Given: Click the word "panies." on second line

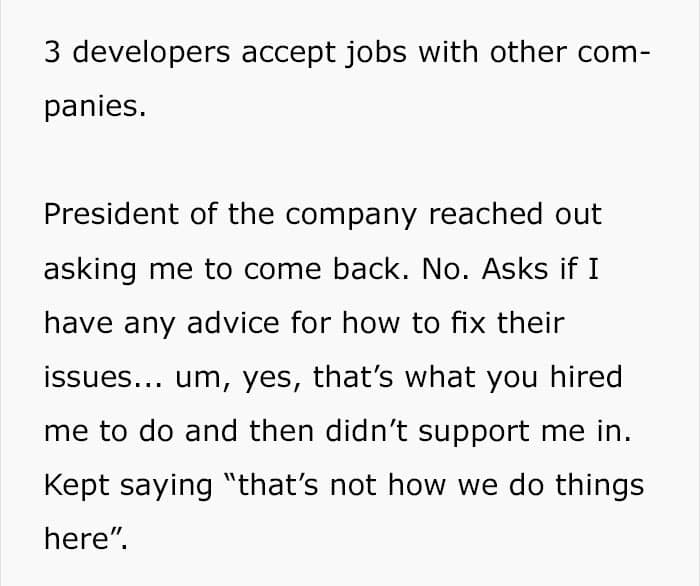Looking at the screenshot, I should pos(95,108).
